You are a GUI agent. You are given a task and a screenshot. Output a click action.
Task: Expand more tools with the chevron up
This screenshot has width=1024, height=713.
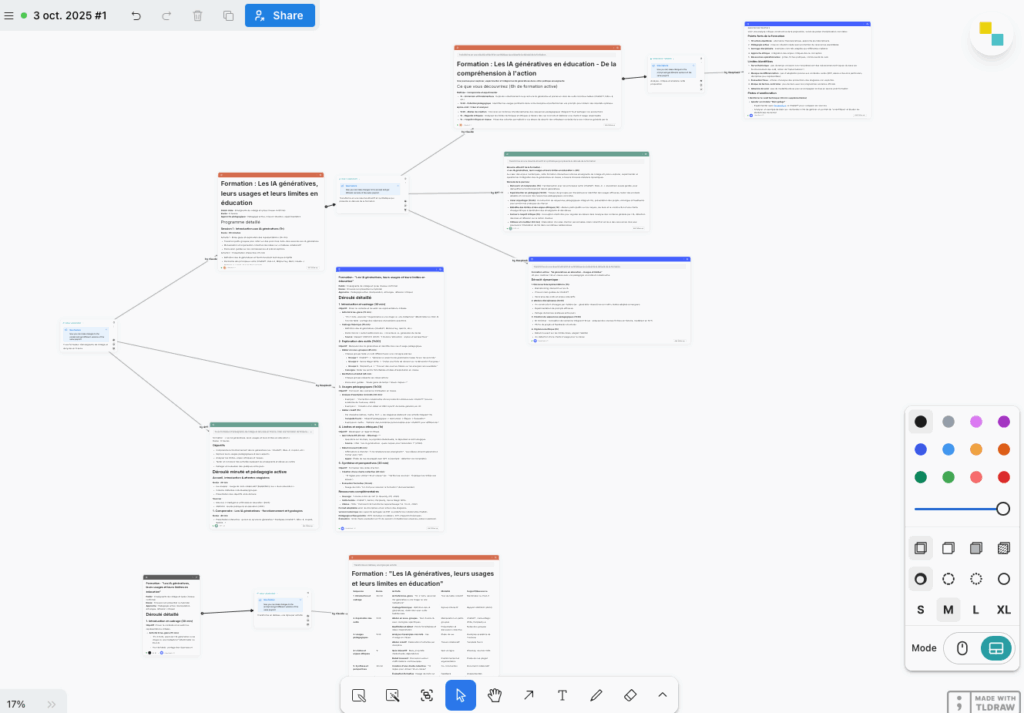tap(662, 695)
